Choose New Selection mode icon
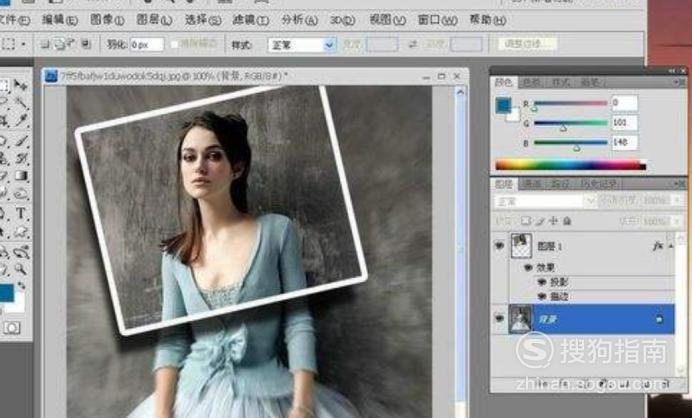The height and width of the screenshot is (418, 692). [x=45, y=44]
